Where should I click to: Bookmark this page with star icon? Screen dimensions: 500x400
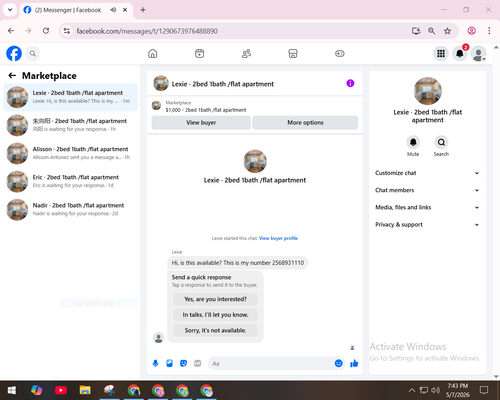tap(447, 31)
